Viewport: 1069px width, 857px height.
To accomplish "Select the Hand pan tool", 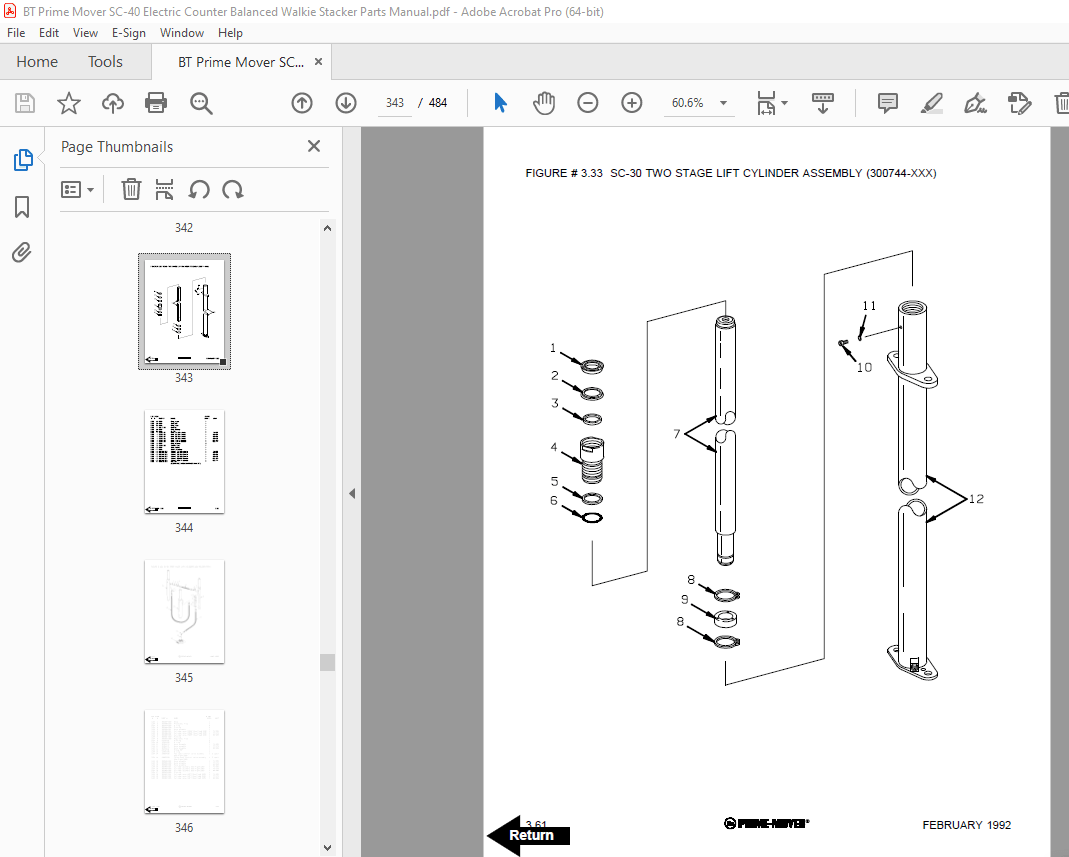I will (x=544, y=103).
